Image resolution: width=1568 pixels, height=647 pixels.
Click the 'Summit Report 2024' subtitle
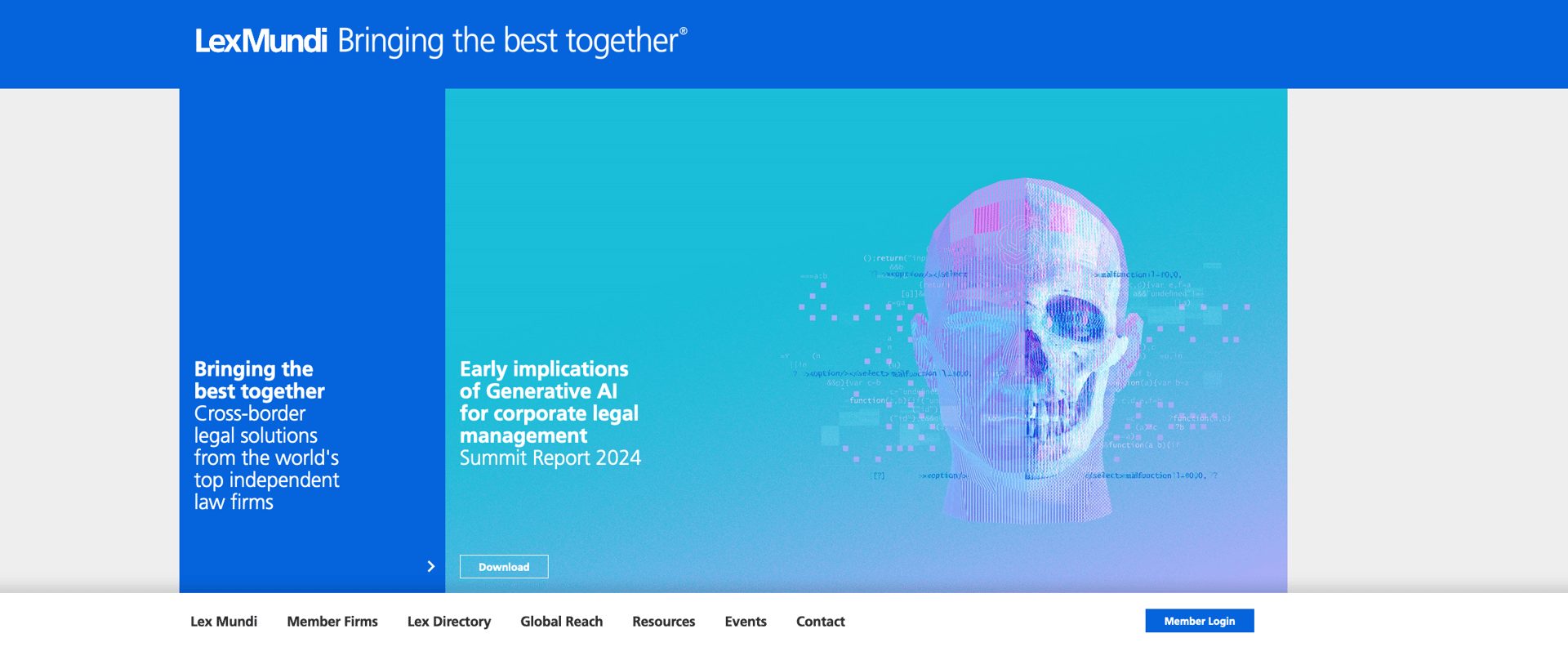[x=550, y=458]
